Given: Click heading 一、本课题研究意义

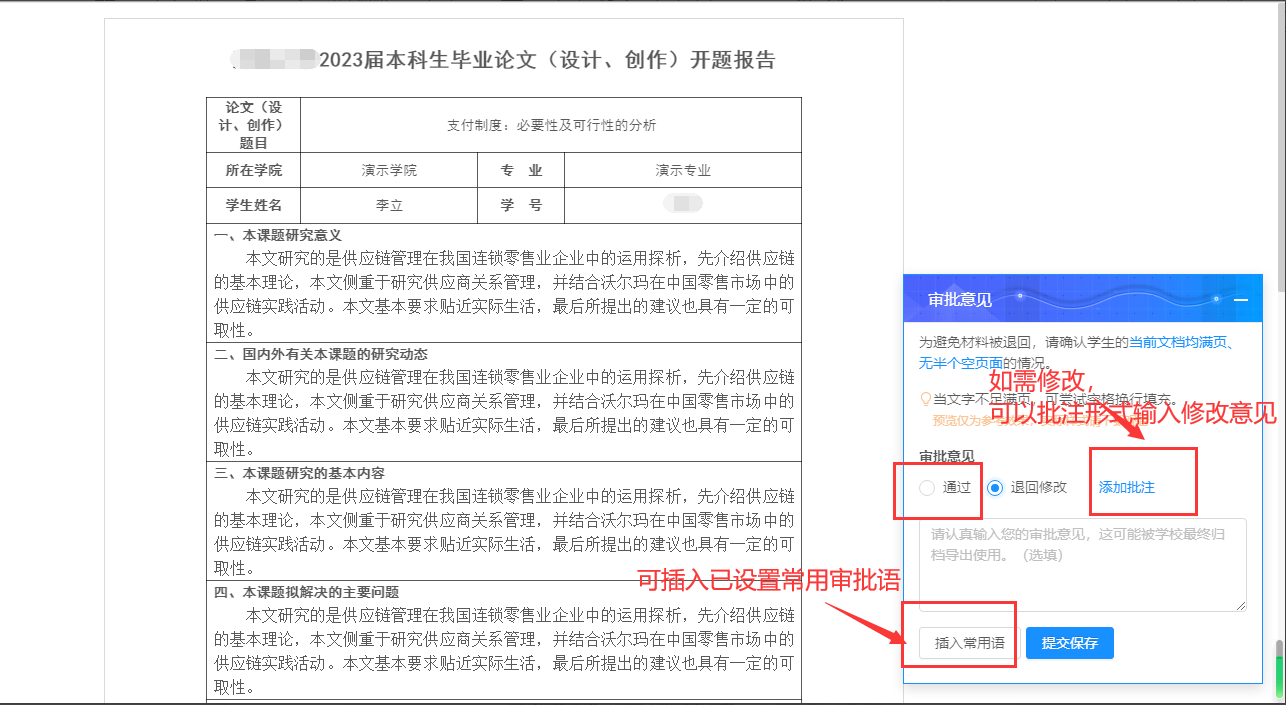Looking at the screenshot, I should coord(278,235).
